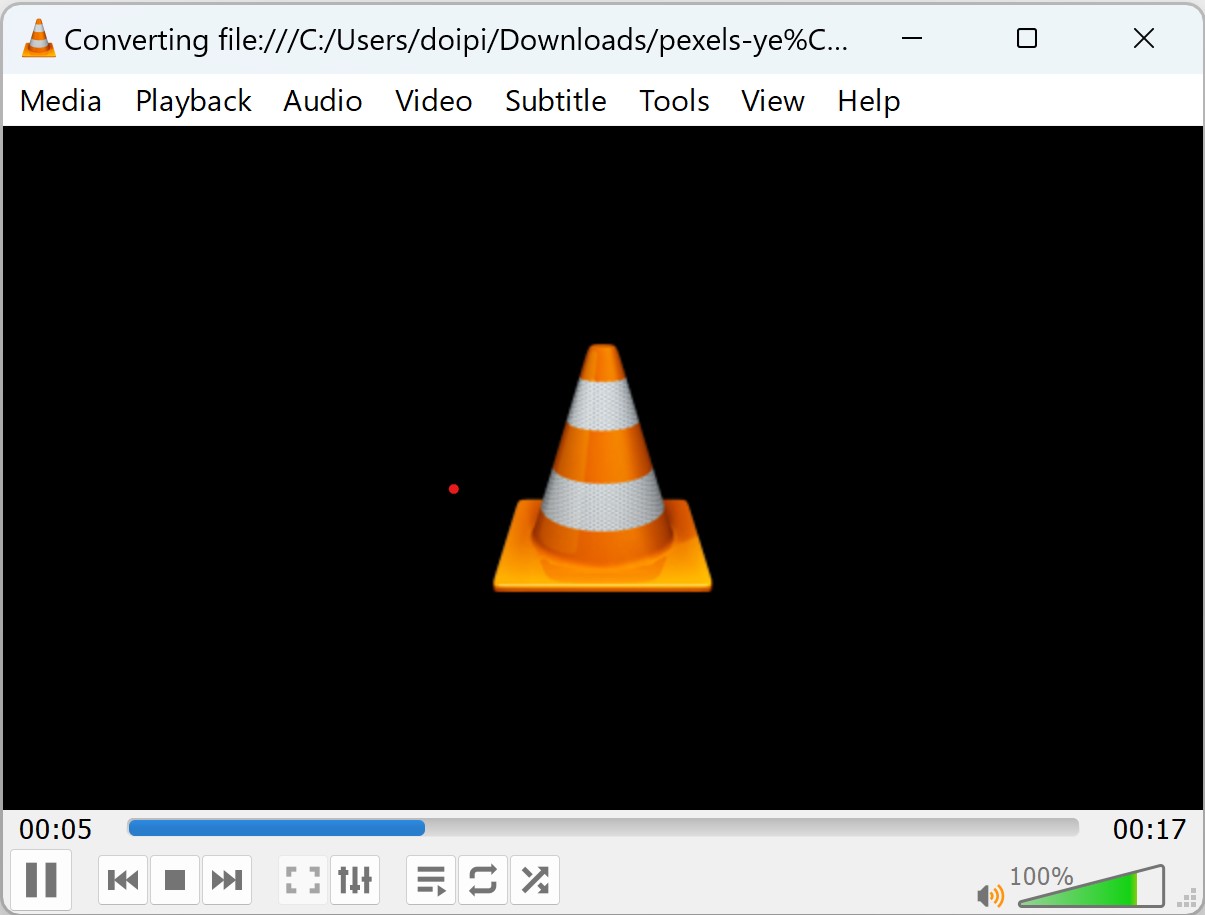Image resolution: width=1205 pixels, height=915 pixels.
Task: Click the total time 00:17 label
Action: pyautogui.click(x=1149, y=830)
